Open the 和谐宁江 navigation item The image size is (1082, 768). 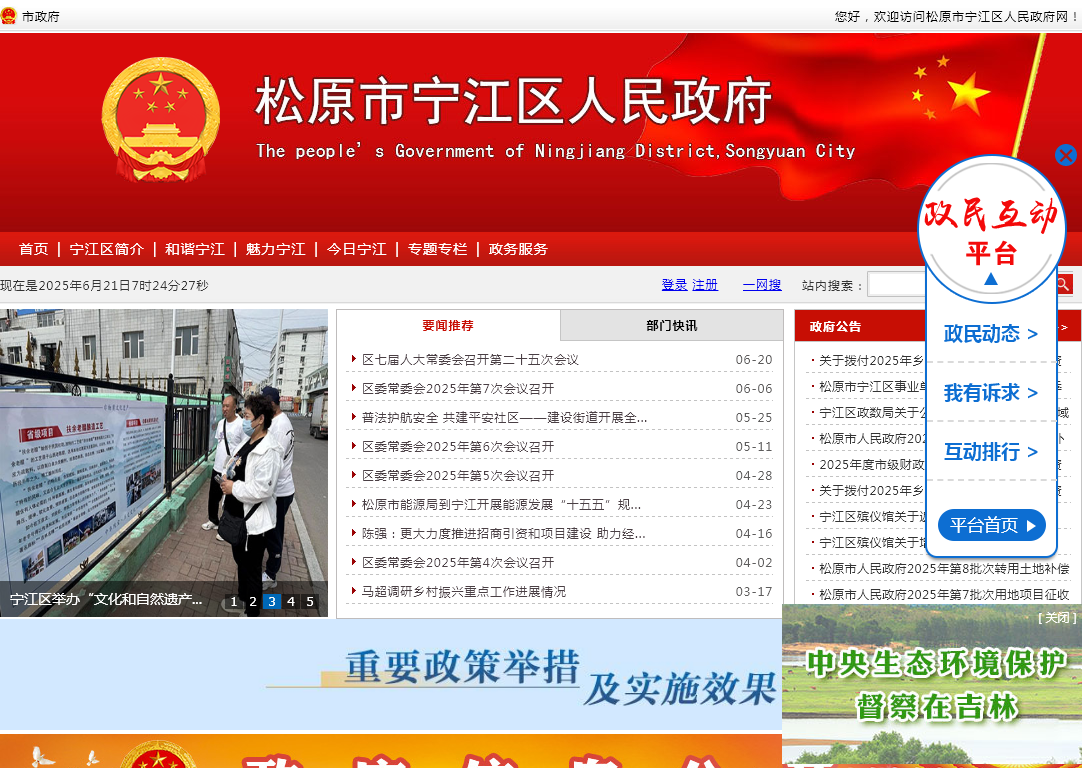[x=195, y=249]
